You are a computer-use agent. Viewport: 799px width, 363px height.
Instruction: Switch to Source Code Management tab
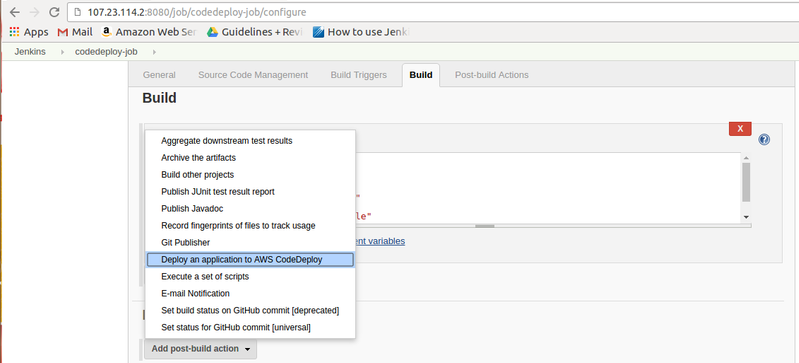coord(253,75)
